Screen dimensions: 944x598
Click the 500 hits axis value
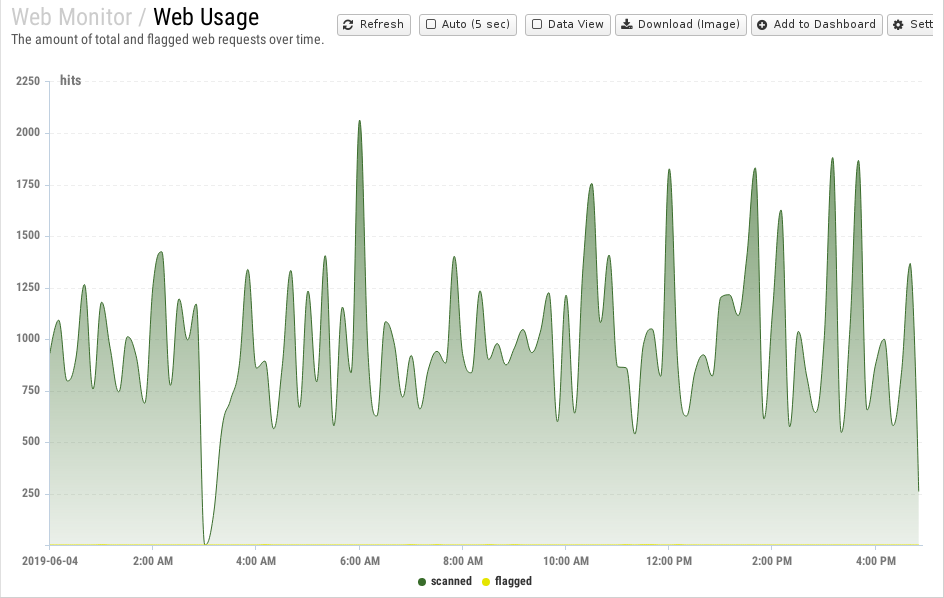coord(31,441)
